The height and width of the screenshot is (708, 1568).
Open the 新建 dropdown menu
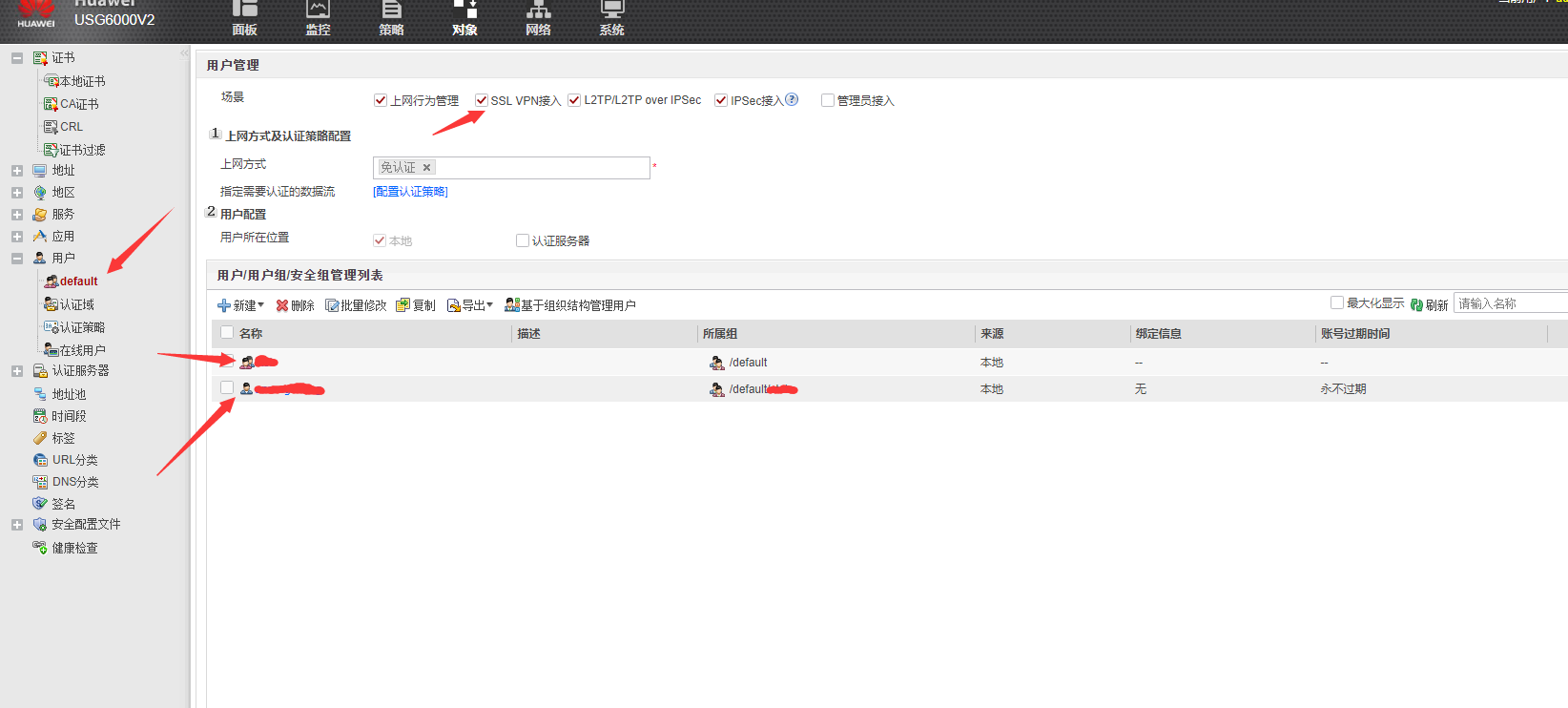pyautogui.click(x=240, y=305)
